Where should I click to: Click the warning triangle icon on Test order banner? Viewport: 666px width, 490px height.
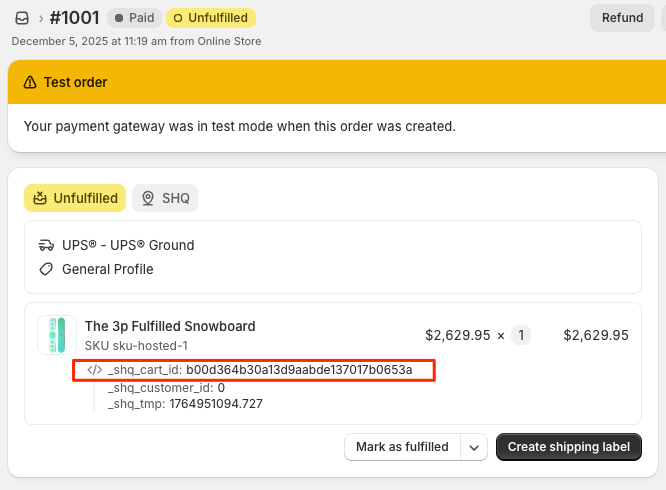pos(30,82)
